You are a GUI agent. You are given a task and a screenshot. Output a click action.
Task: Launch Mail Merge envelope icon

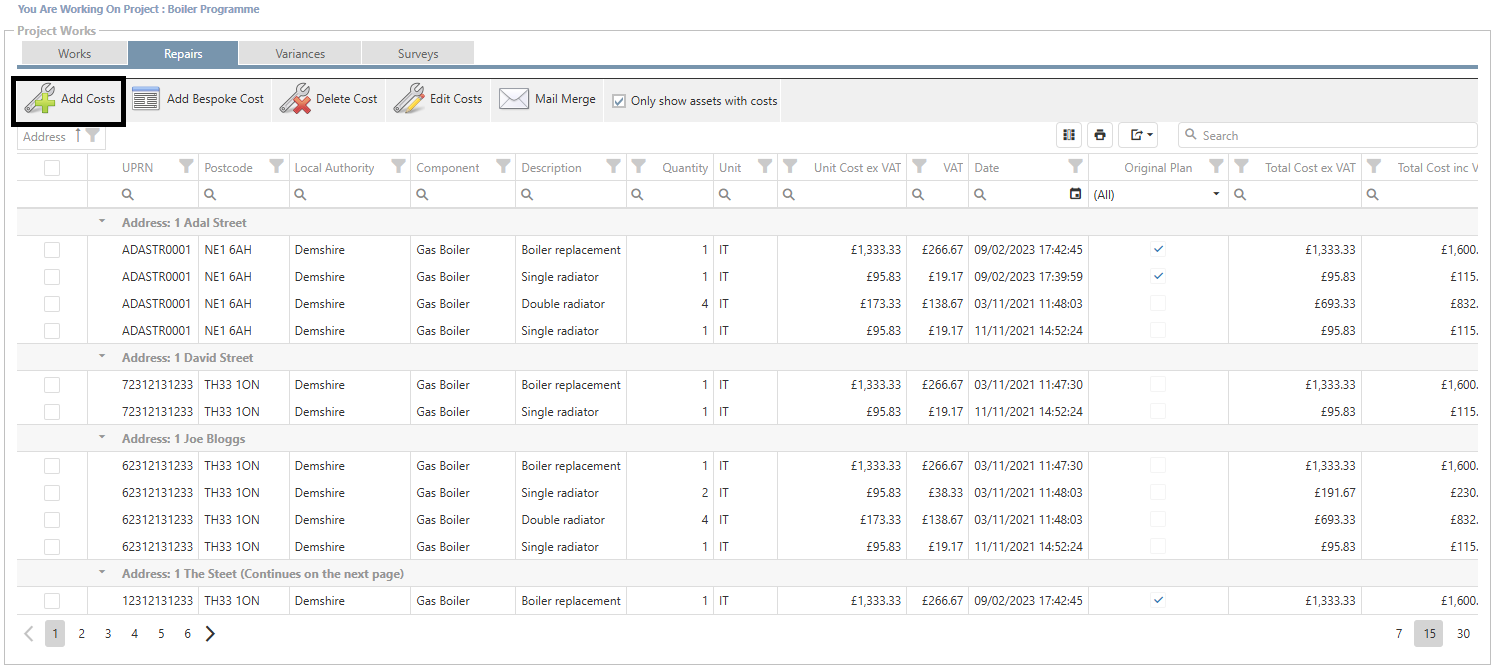pos(513,99)
